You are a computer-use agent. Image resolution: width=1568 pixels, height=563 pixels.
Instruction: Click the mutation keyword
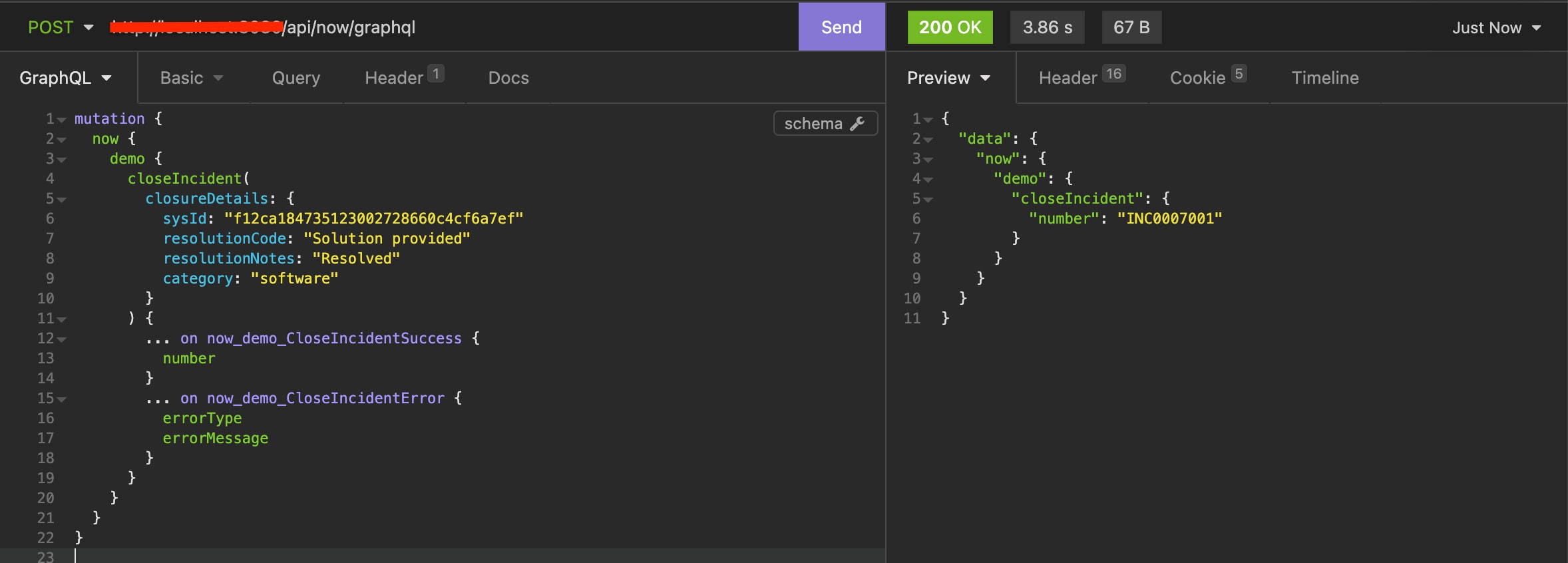tap(109, 118)
